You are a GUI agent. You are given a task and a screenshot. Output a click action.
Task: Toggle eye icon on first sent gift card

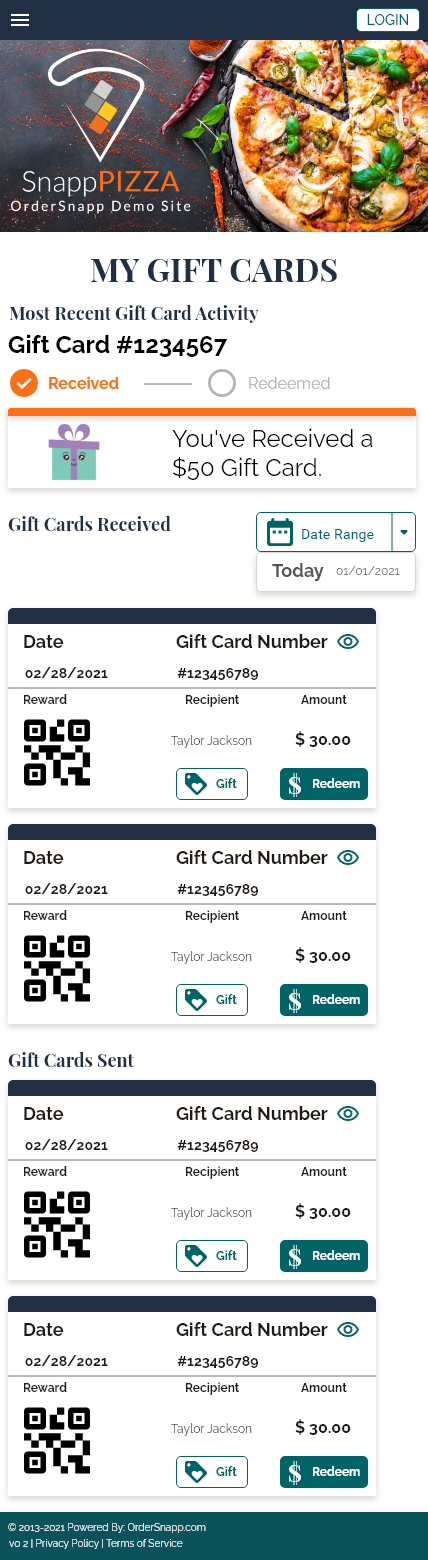click(348, 1114)
